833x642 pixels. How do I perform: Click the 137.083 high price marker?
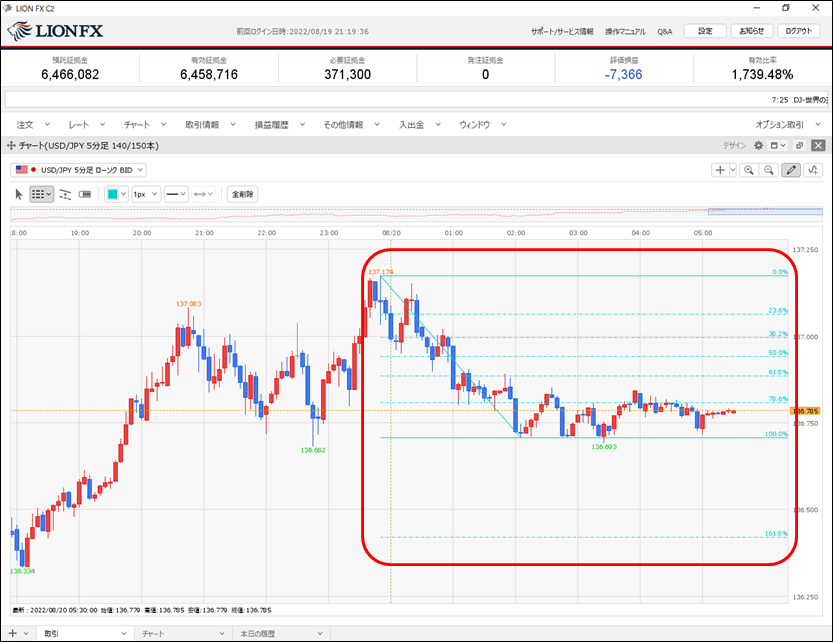point(189,304)
